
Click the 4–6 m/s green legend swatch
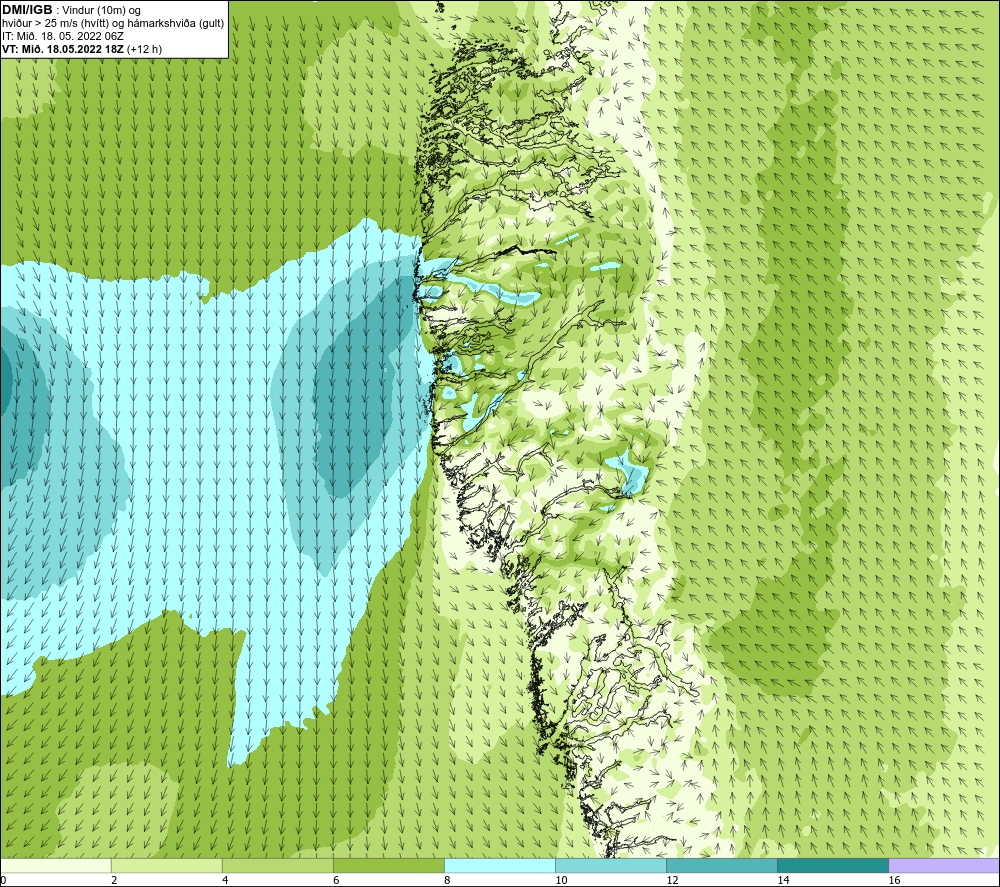click(x=278, y=865)
